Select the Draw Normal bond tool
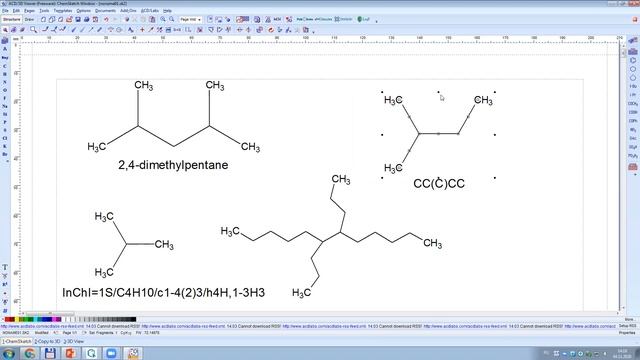The image size is (640, 360). coord(45,30)
